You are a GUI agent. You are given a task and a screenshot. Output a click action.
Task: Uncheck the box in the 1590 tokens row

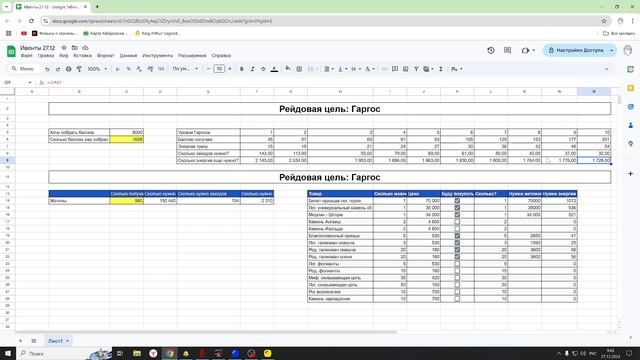point(457,243)
